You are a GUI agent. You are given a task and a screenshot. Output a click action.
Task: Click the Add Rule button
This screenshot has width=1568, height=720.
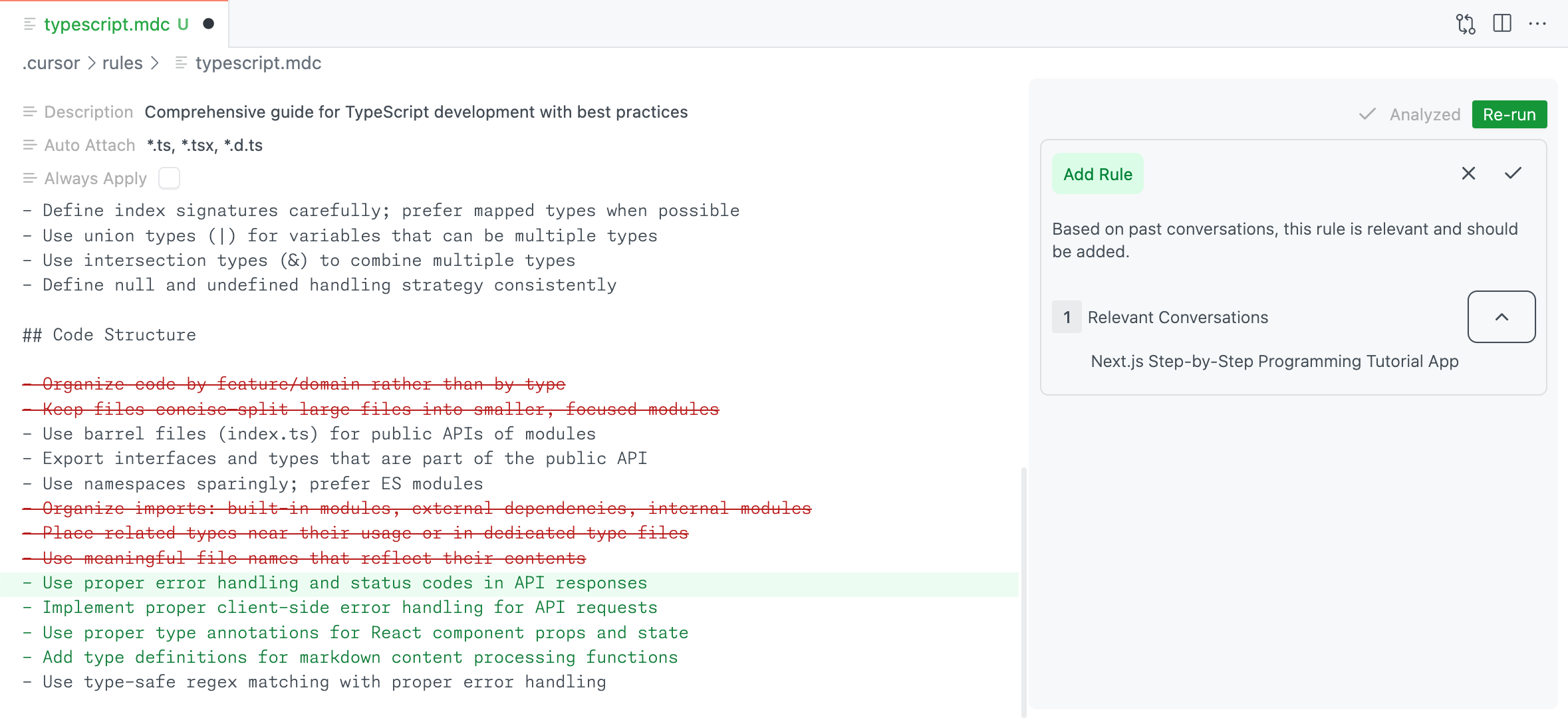[x=1097, y=174]
